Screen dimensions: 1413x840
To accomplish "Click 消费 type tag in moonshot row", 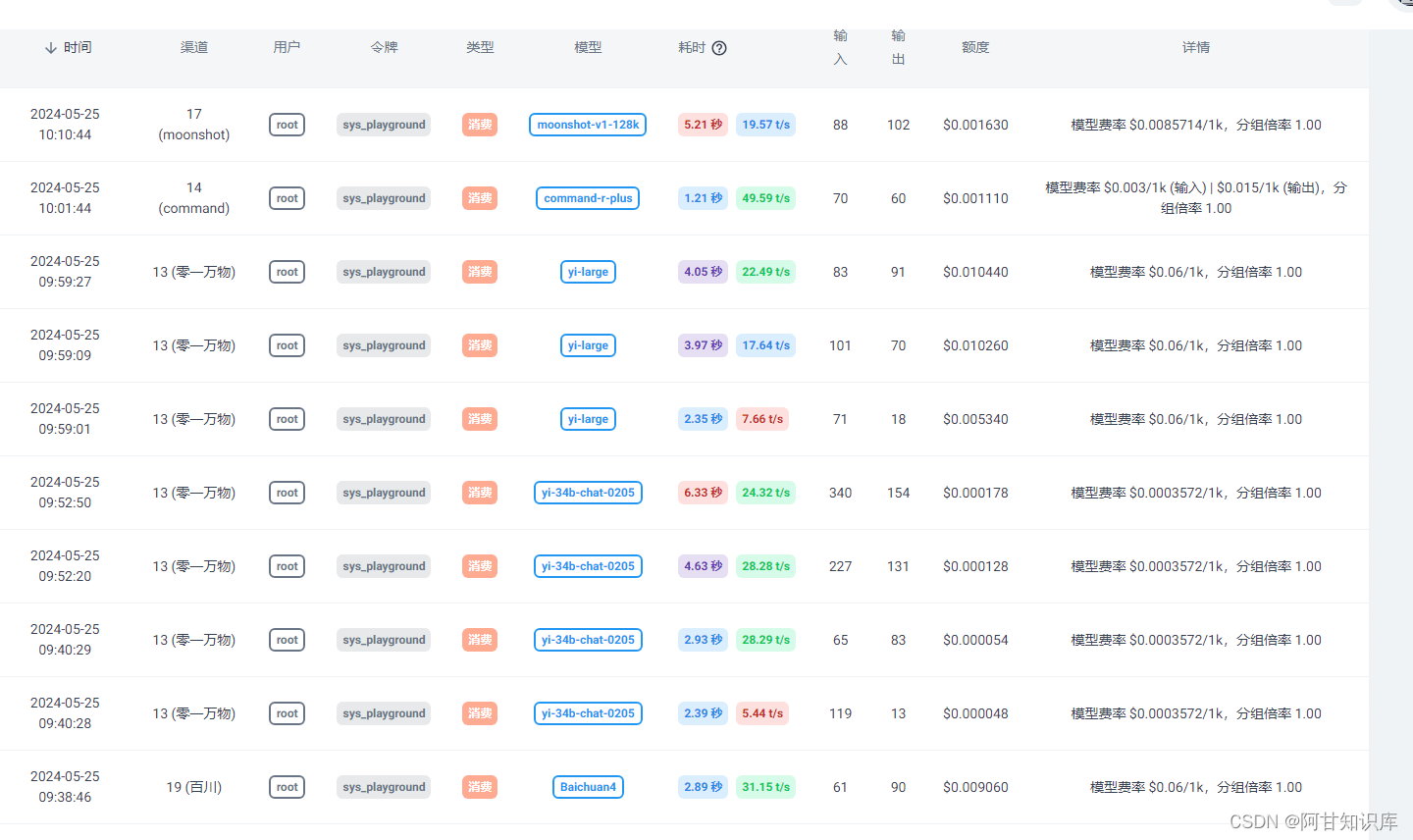I will tap(480, 125).
